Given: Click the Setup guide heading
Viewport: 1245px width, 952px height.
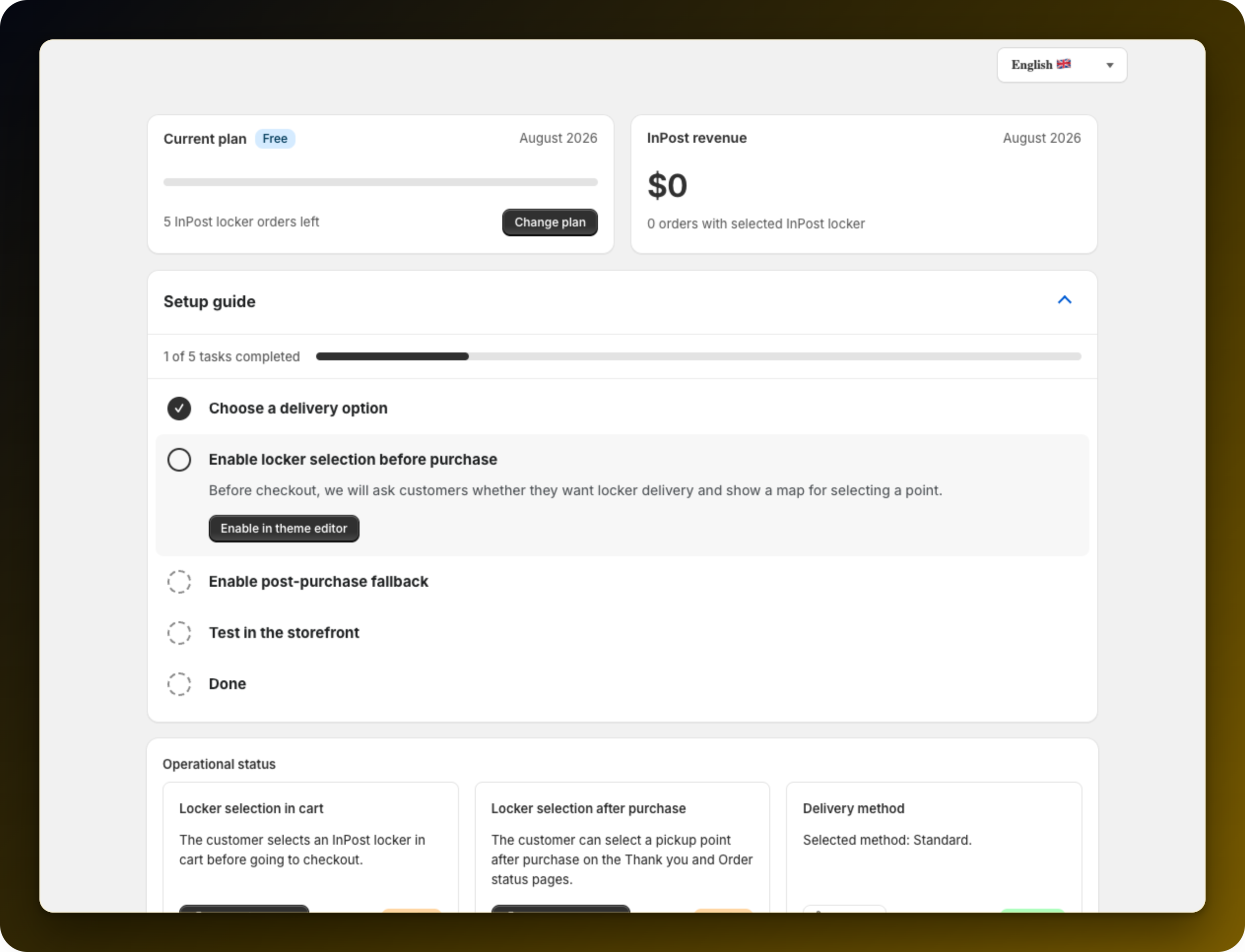Looking at the screenshot, I should [209, 301].
